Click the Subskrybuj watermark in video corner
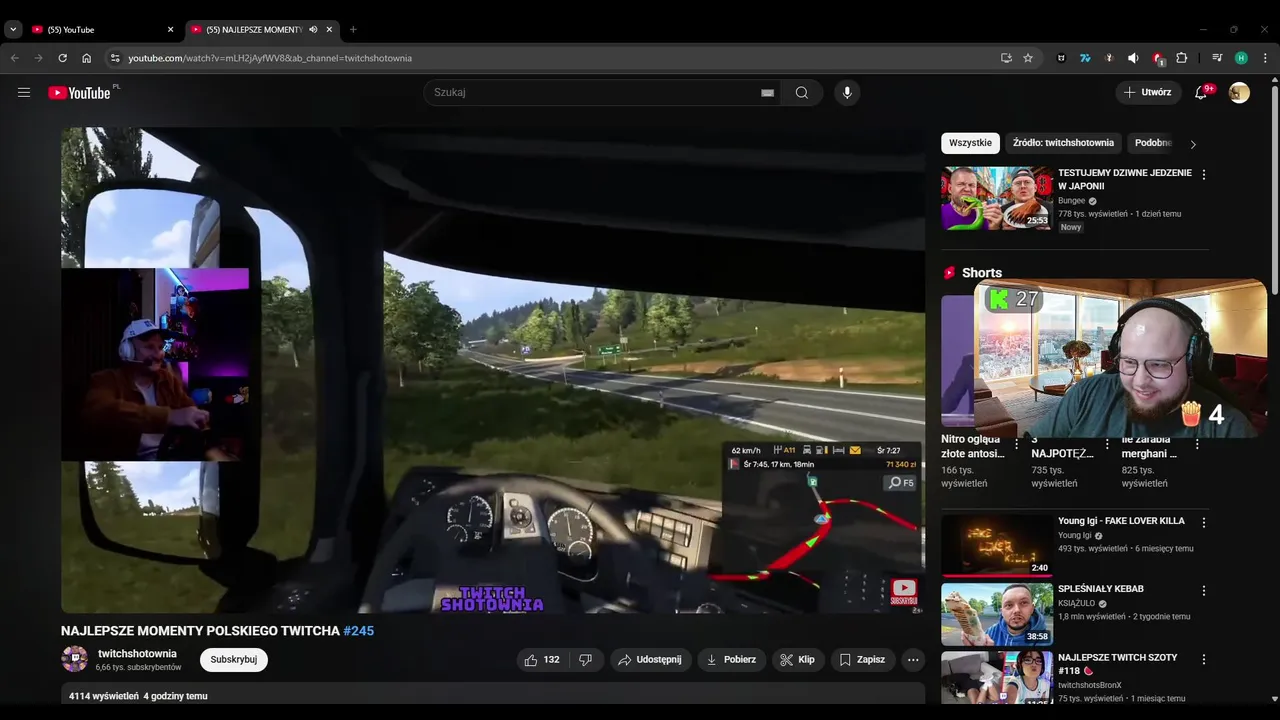 tap(903, 592)
